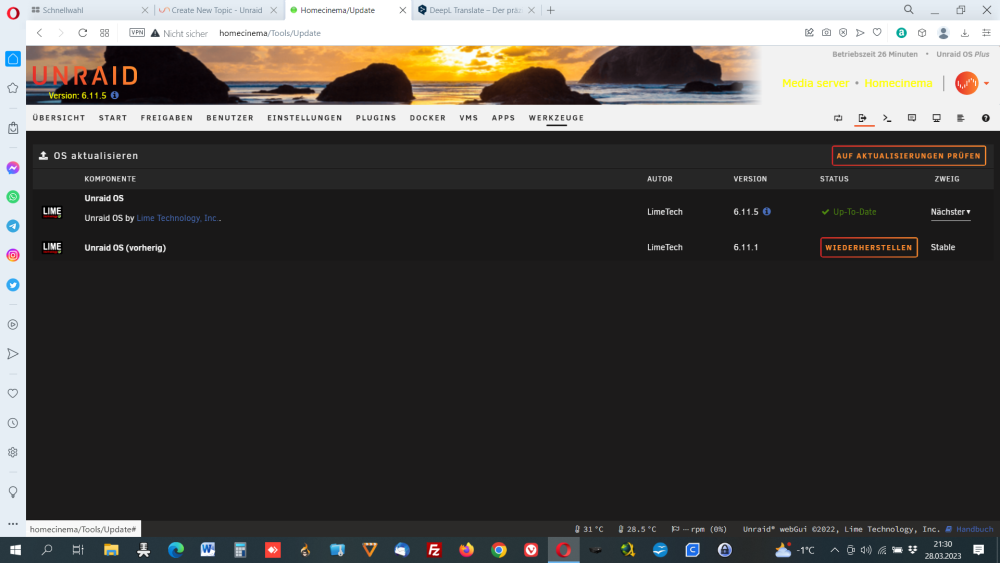Viewport: 1000px width, 563px height.
Task: Click the Nicht sicher security warning
Action: [179, 33]
